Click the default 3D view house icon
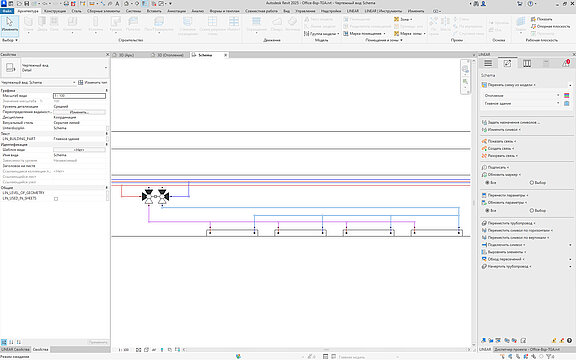Image resolution: width=576 pixels, height=360 pixels. pyautogui.click(x=126, y=4)
